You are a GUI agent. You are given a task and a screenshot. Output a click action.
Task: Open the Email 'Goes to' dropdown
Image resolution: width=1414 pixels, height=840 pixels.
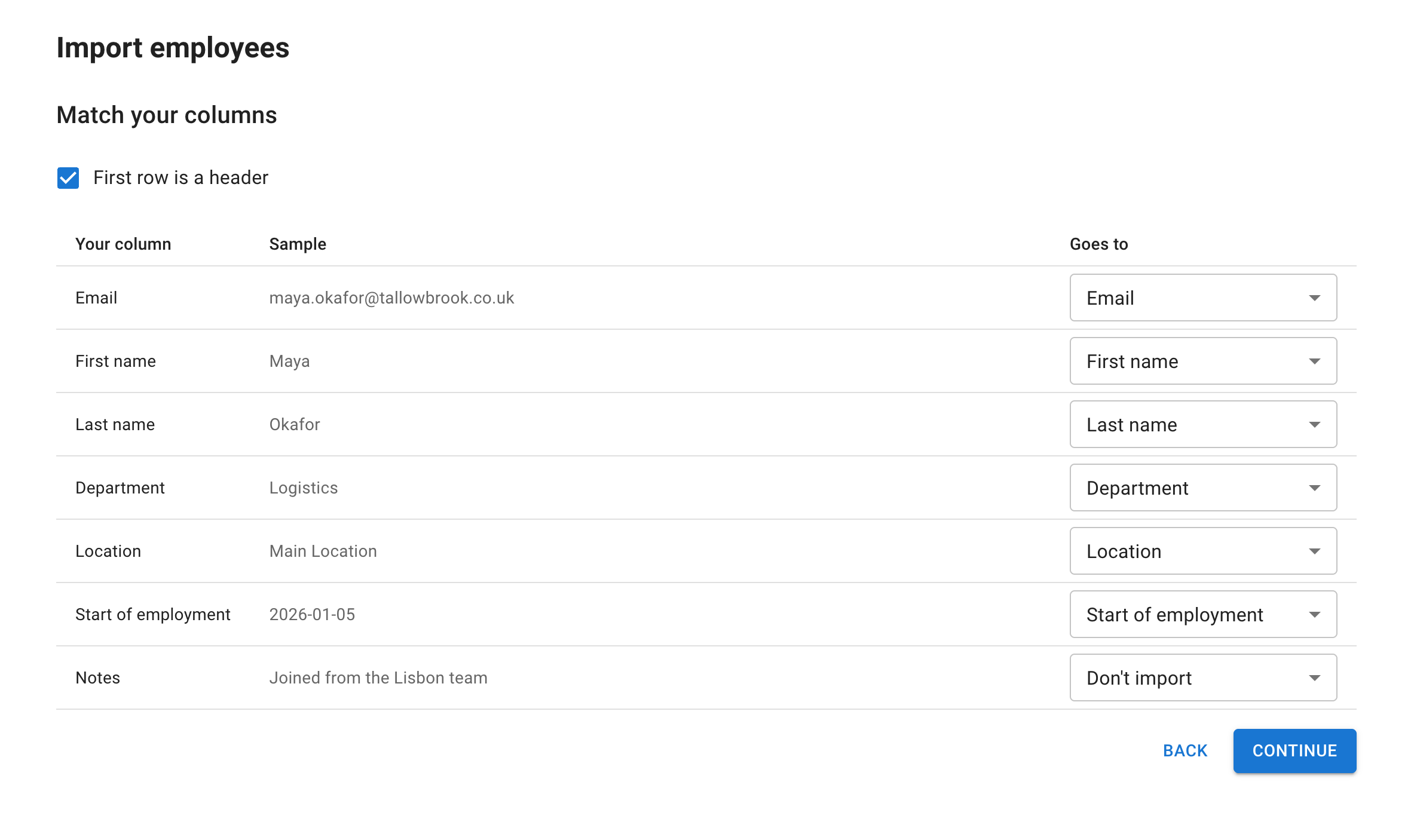coord(1203,298)
